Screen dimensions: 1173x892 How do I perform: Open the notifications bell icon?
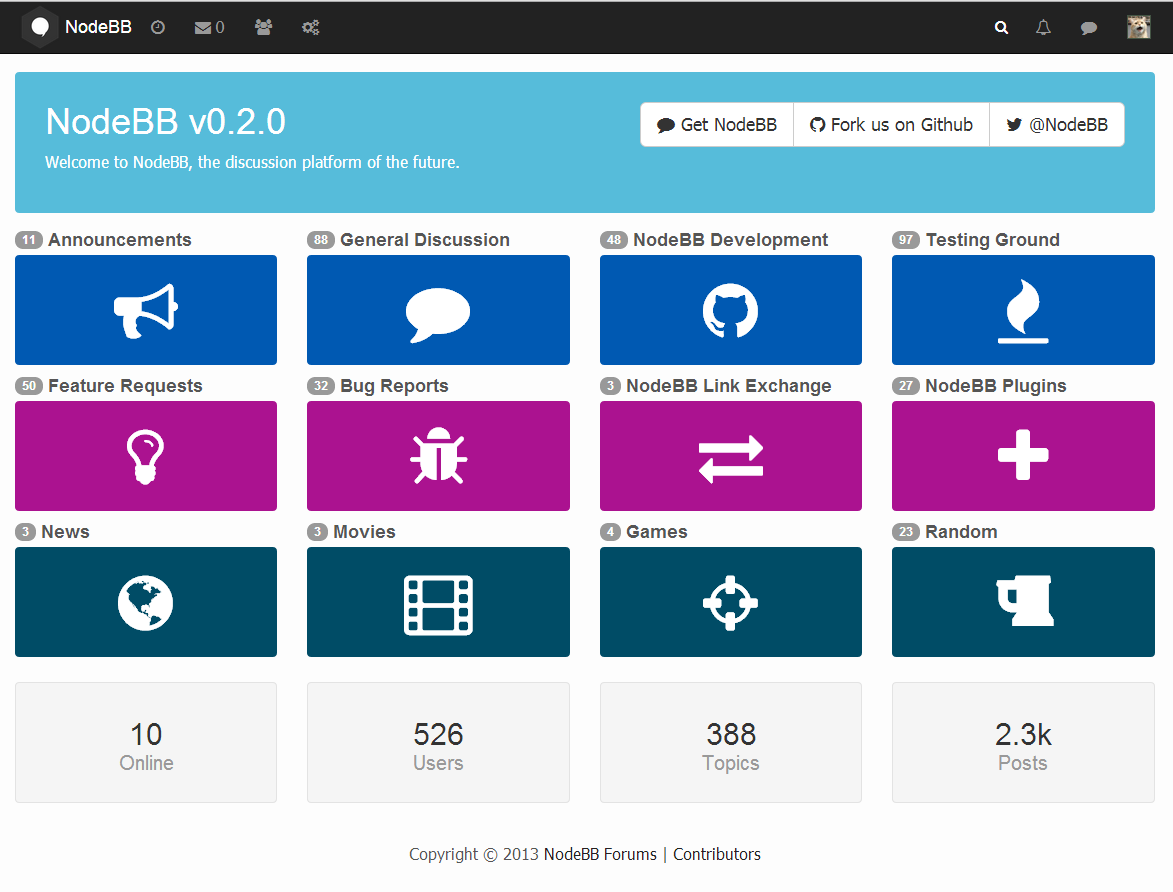[1044, 28]
